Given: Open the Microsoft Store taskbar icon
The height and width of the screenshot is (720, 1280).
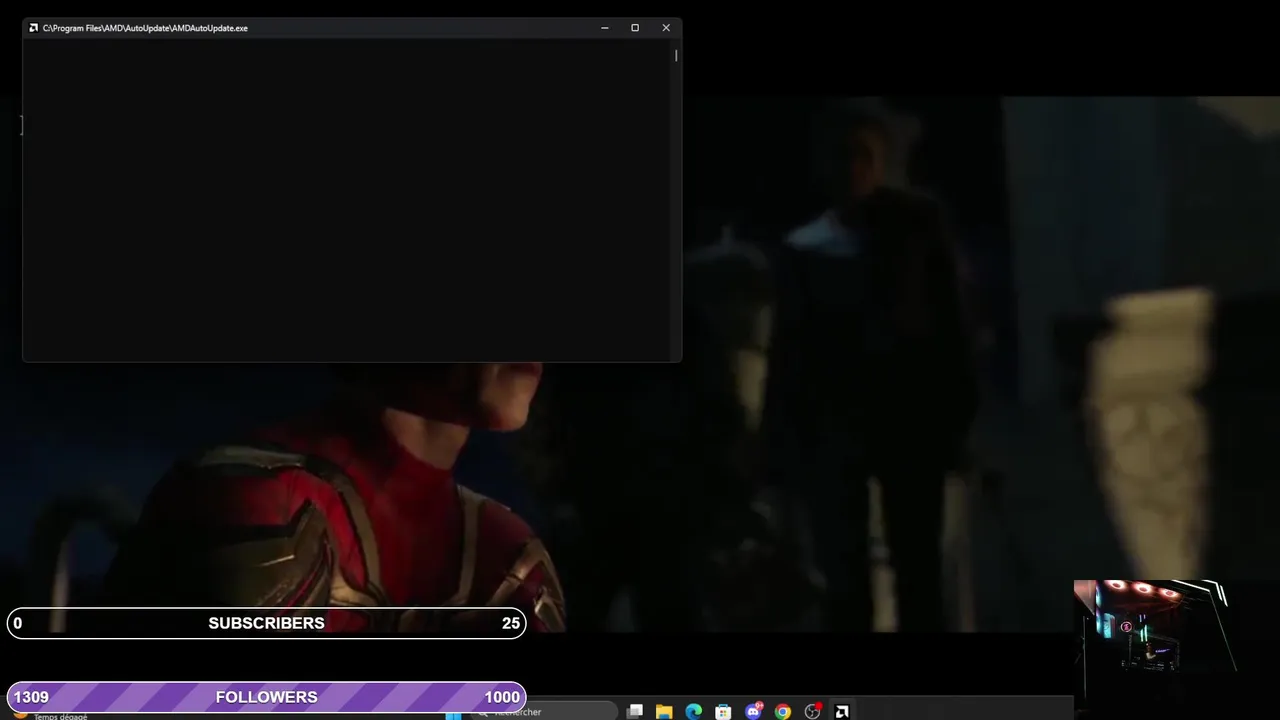Looking at the screenshot, I should 723,712.
